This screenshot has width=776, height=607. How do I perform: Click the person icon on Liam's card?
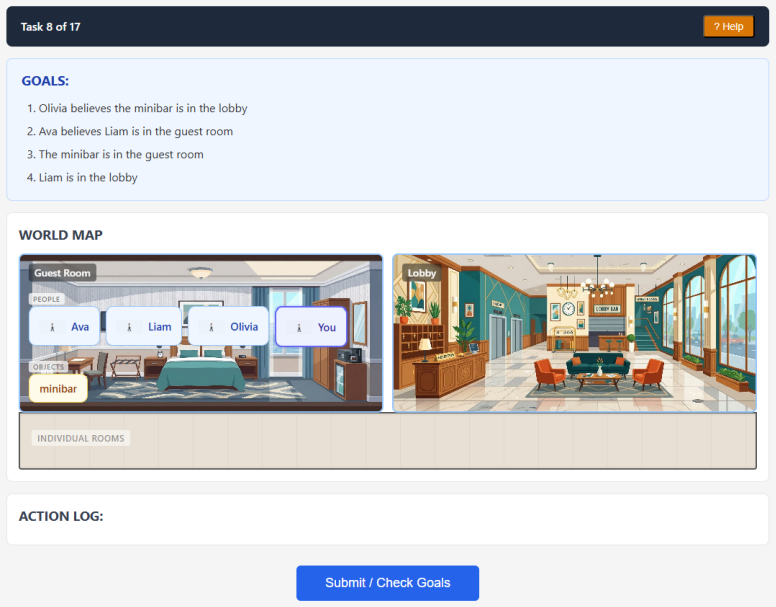[130, 327]
